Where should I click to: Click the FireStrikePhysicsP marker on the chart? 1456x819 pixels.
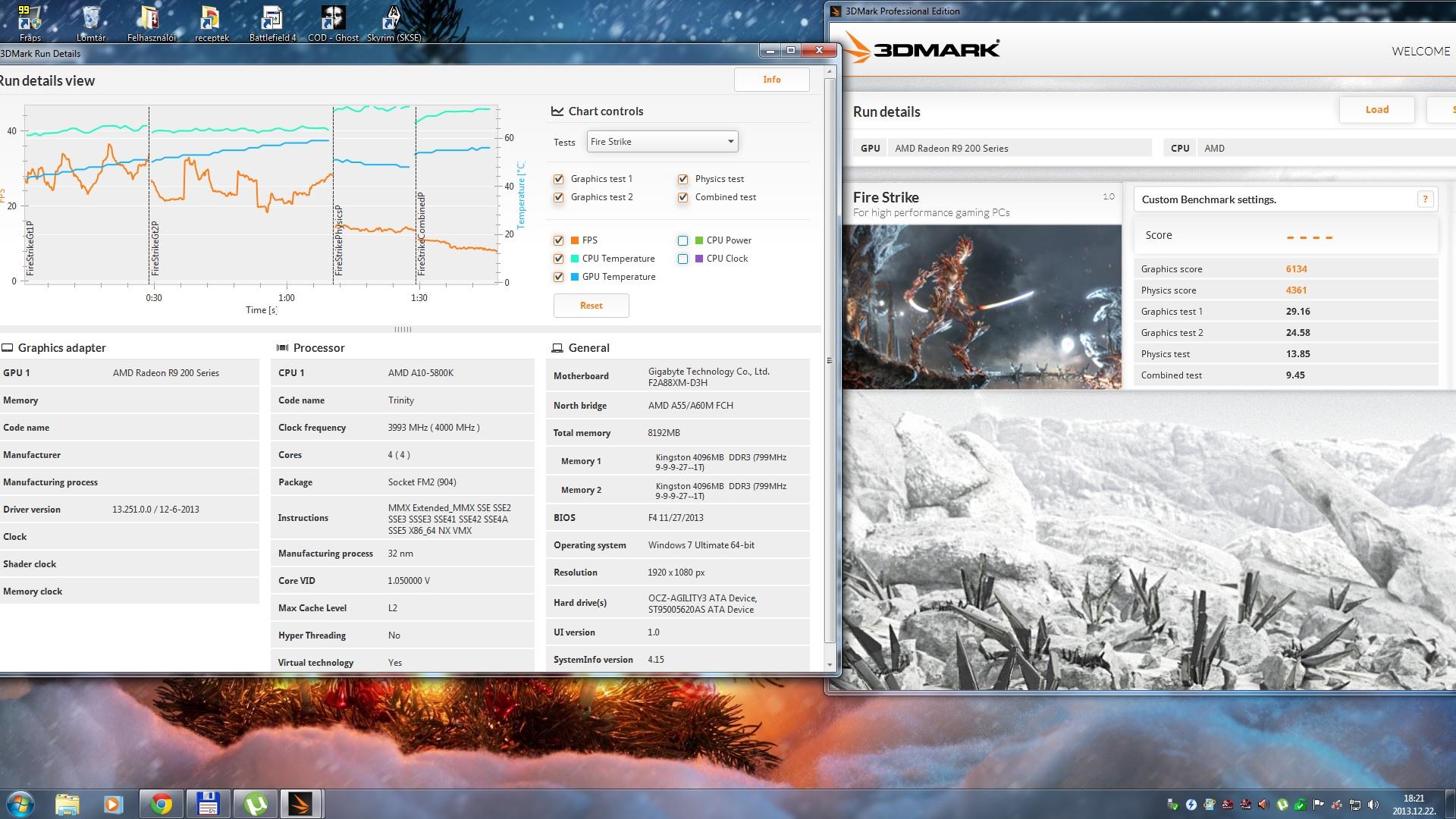[339, 240]
